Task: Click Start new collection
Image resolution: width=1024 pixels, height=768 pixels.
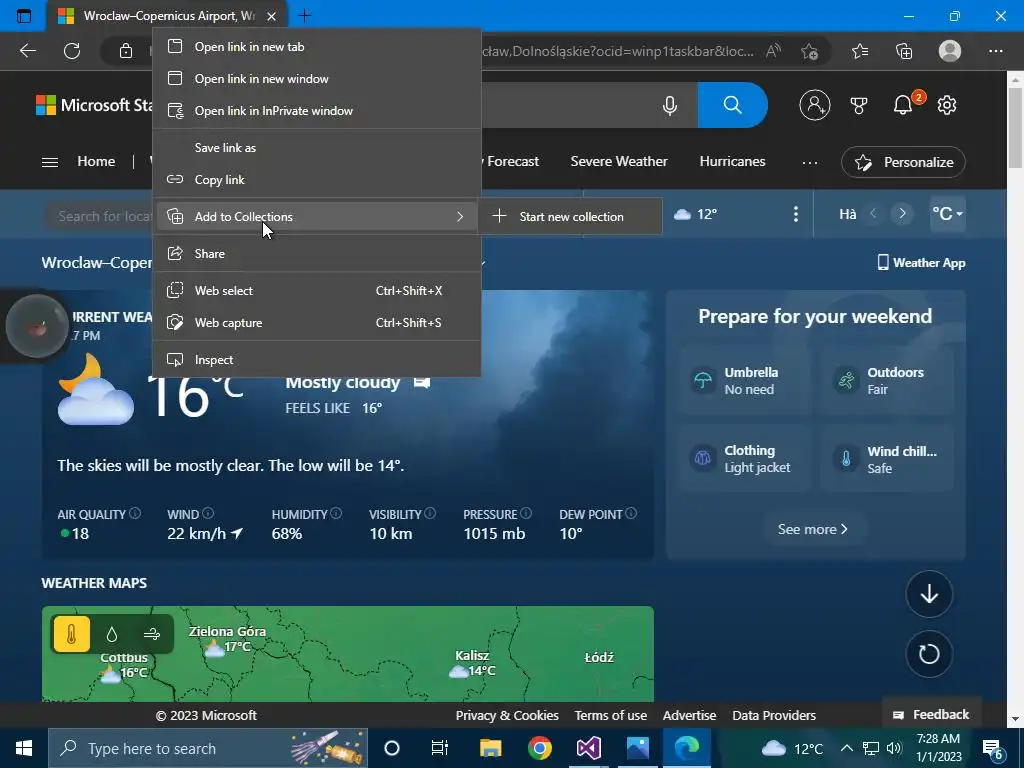Action: click(x=570, y=216)
